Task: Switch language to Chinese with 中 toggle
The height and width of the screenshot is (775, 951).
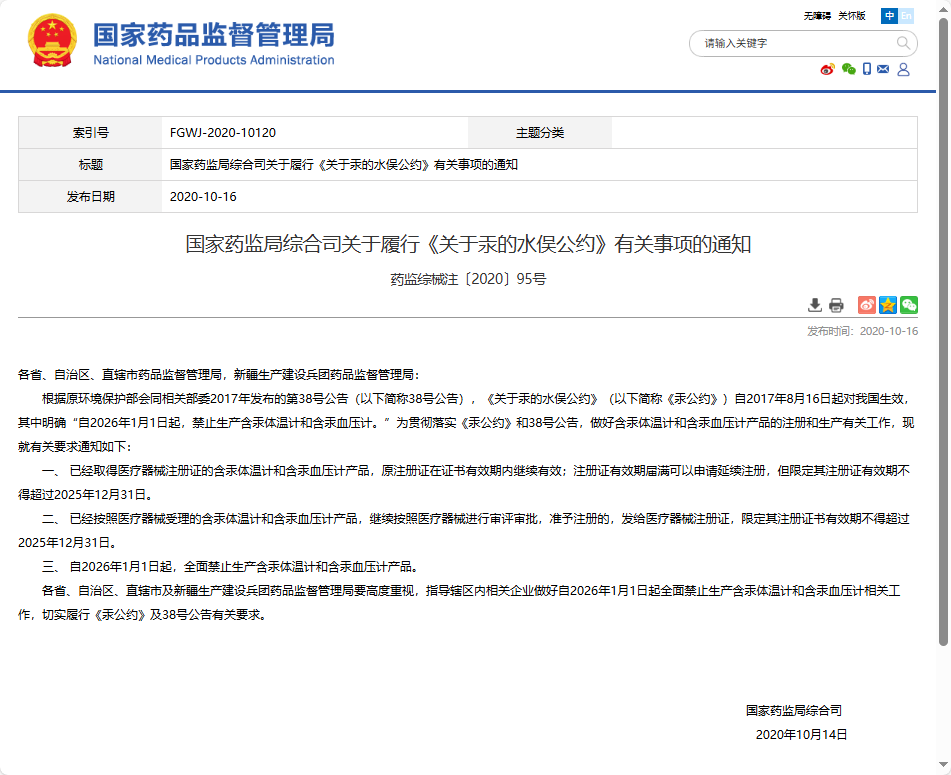Action: pyautogui.click(x=889, y=16)
